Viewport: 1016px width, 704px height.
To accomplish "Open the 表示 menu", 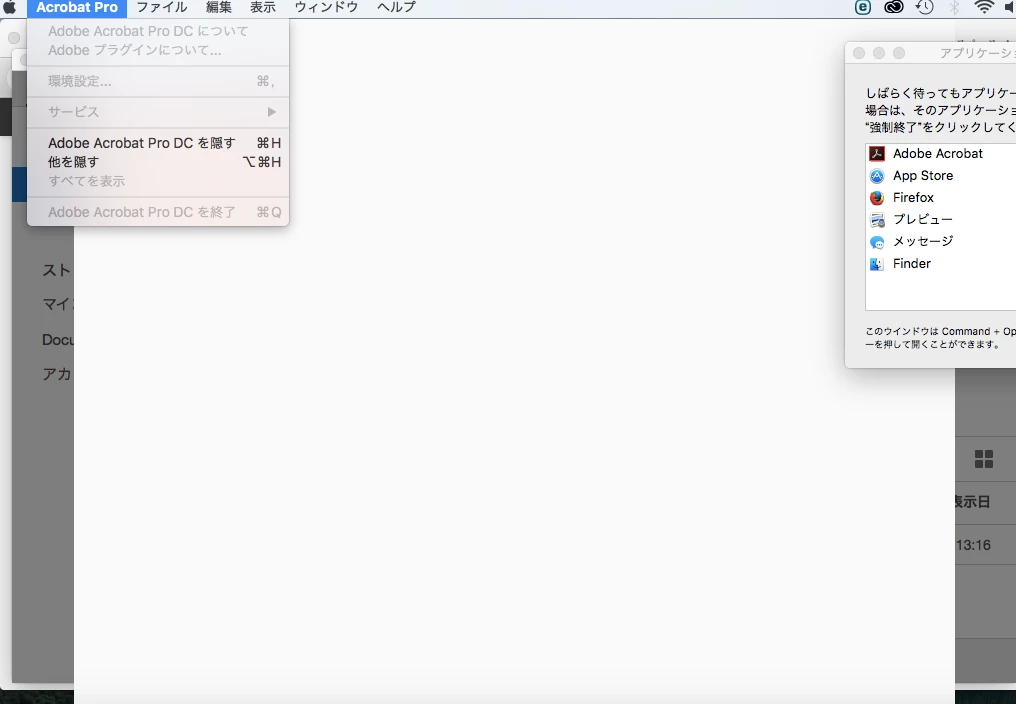I will pos(262,8).
